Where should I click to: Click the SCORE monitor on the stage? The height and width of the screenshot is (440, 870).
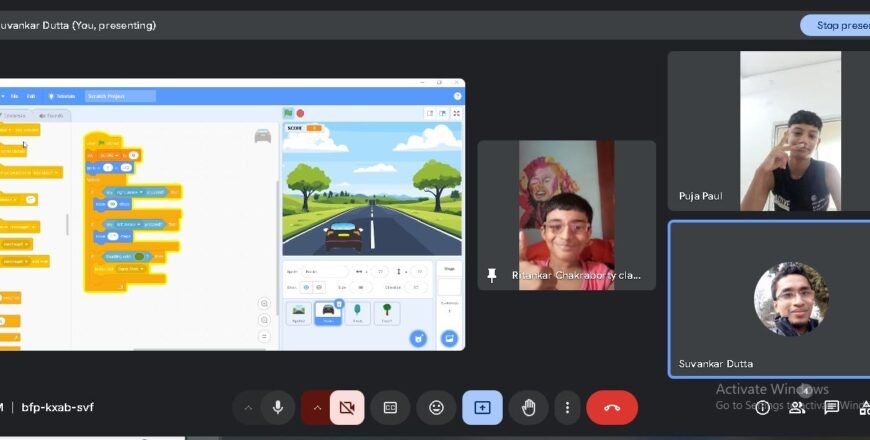pos(304,128)
